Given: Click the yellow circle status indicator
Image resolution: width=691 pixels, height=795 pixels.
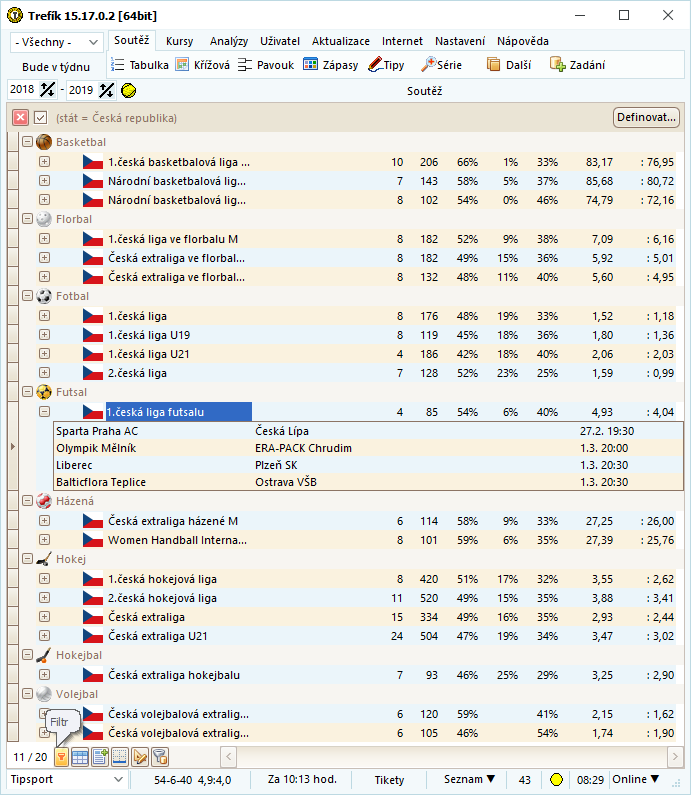Looking at the screenshot, I should pyautogui.click(x=557, y=779).
